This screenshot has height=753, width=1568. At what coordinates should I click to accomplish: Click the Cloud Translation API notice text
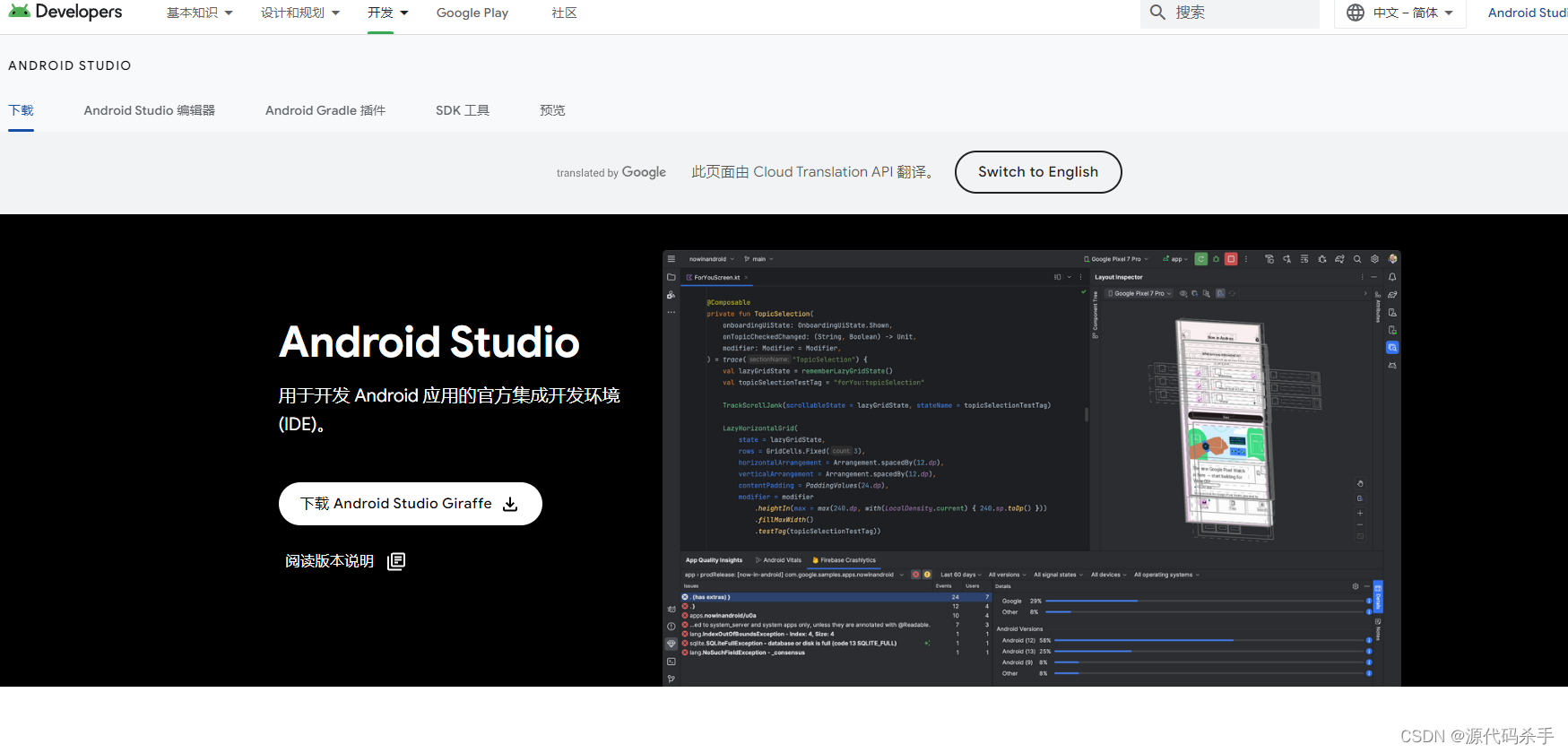click(814, 172)
